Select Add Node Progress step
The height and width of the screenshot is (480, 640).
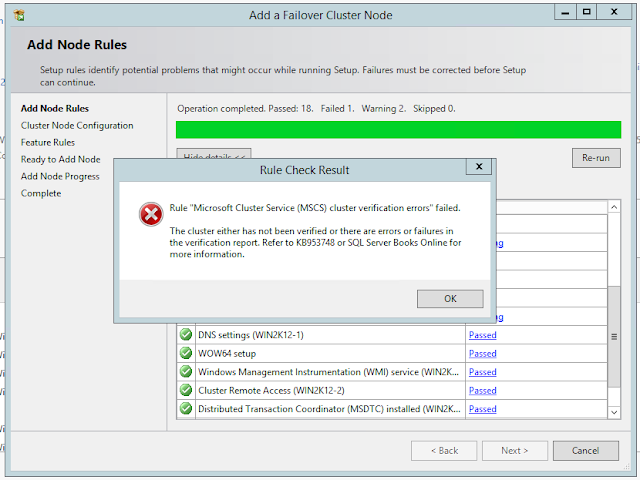coord(60,177)
